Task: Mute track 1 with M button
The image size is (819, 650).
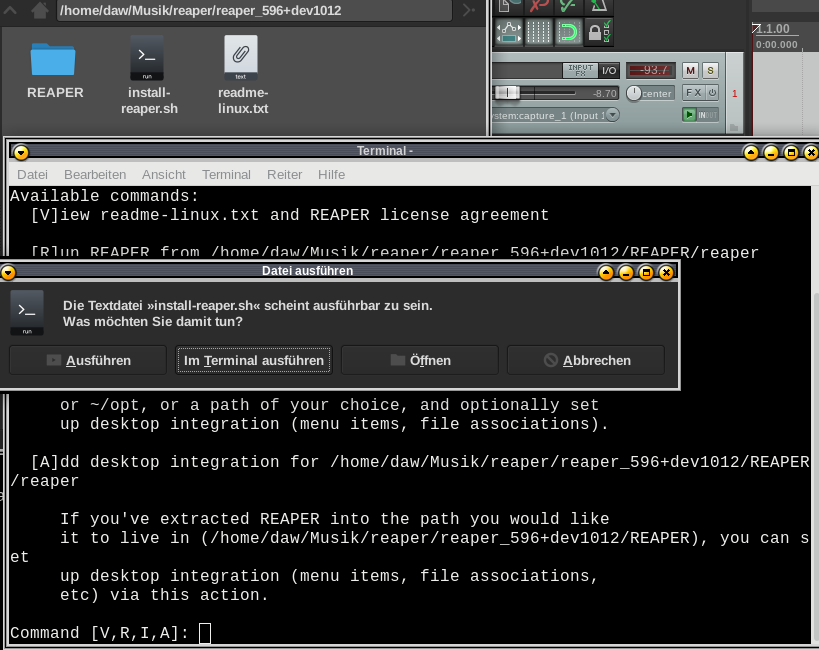Action: coord(690,70)
